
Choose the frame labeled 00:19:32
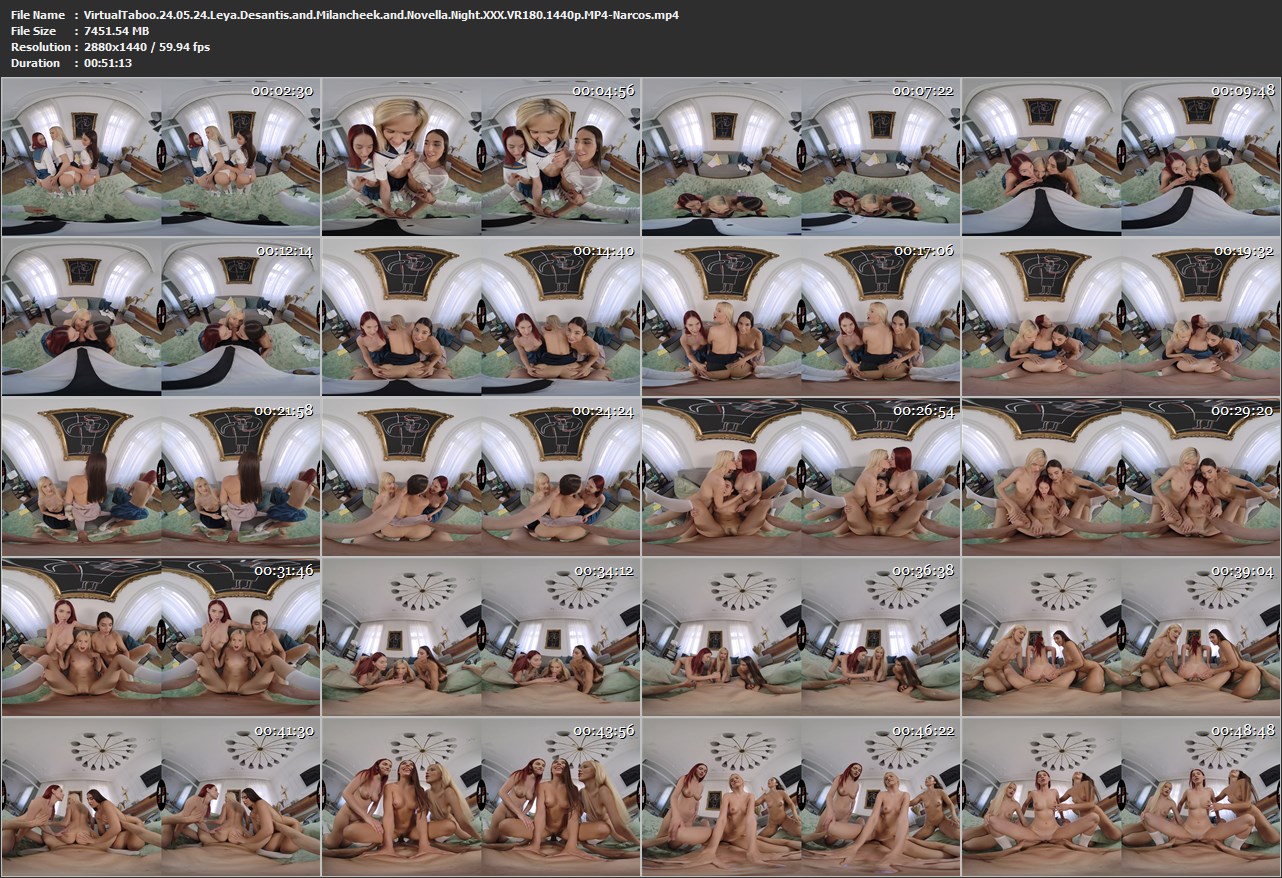(1121, 316)
